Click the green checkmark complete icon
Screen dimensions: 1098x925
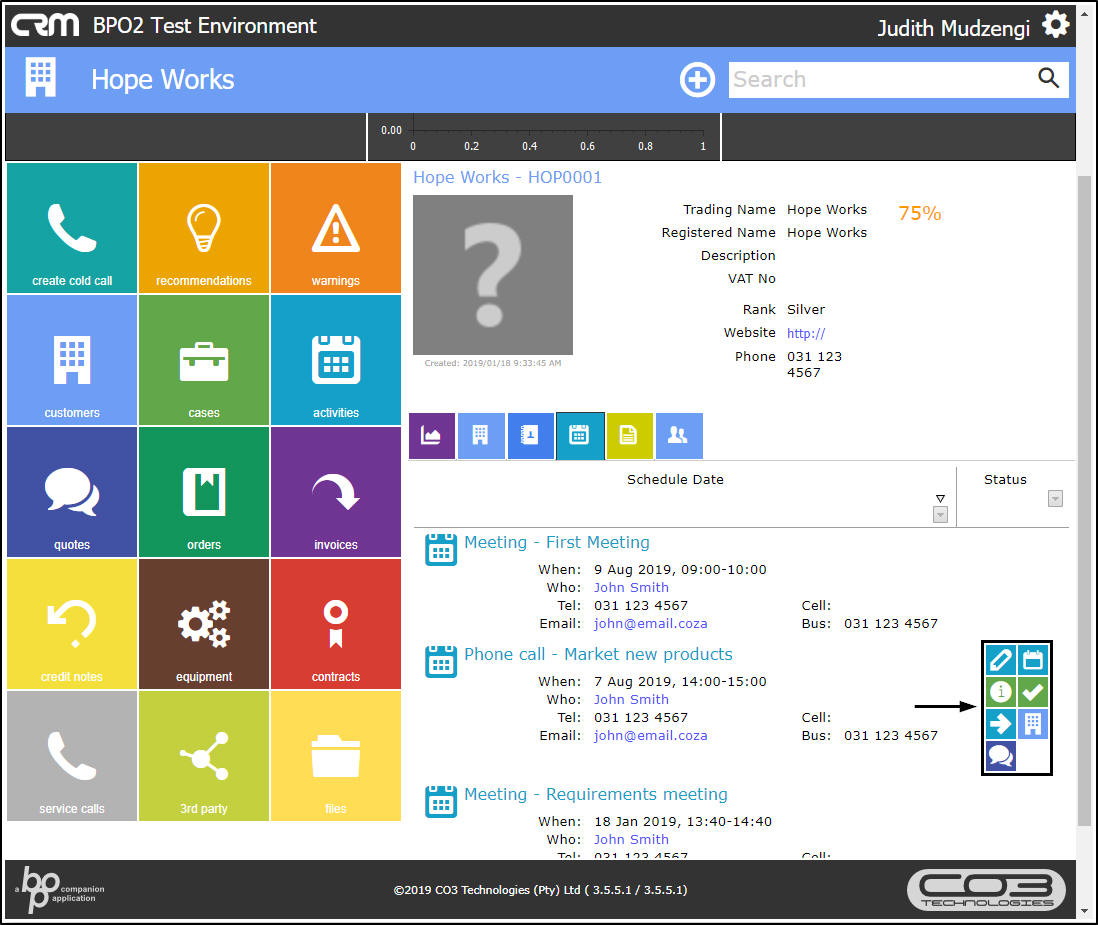point(1033,692)
